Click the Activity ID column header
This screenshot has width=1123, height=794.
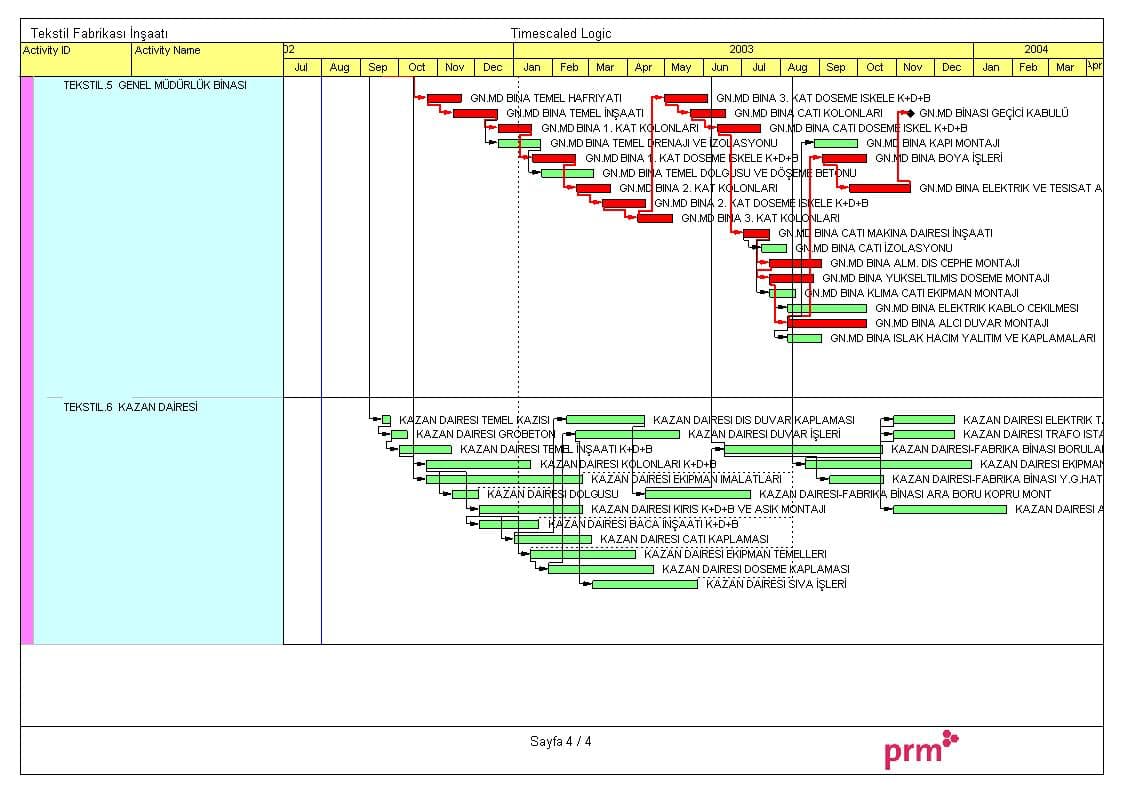click(47, 50)
